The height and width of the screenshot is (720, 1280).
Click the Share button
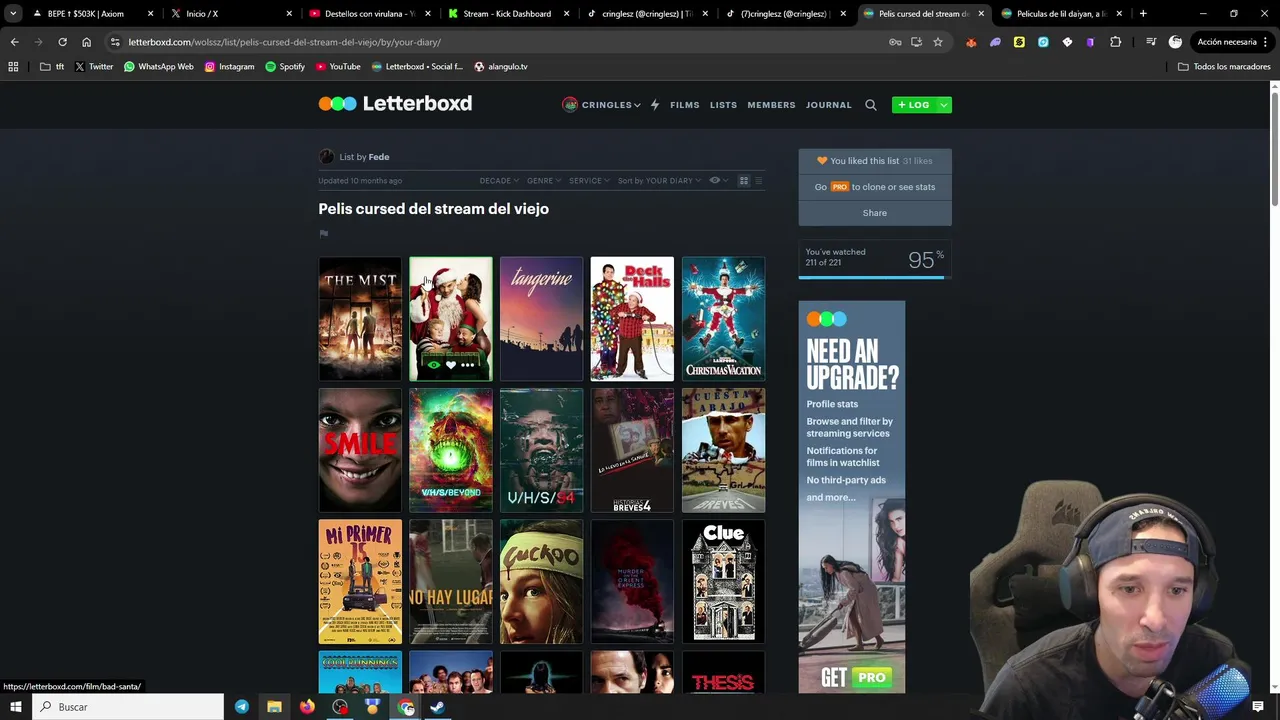pyautogui.click(x=875, y=213)
